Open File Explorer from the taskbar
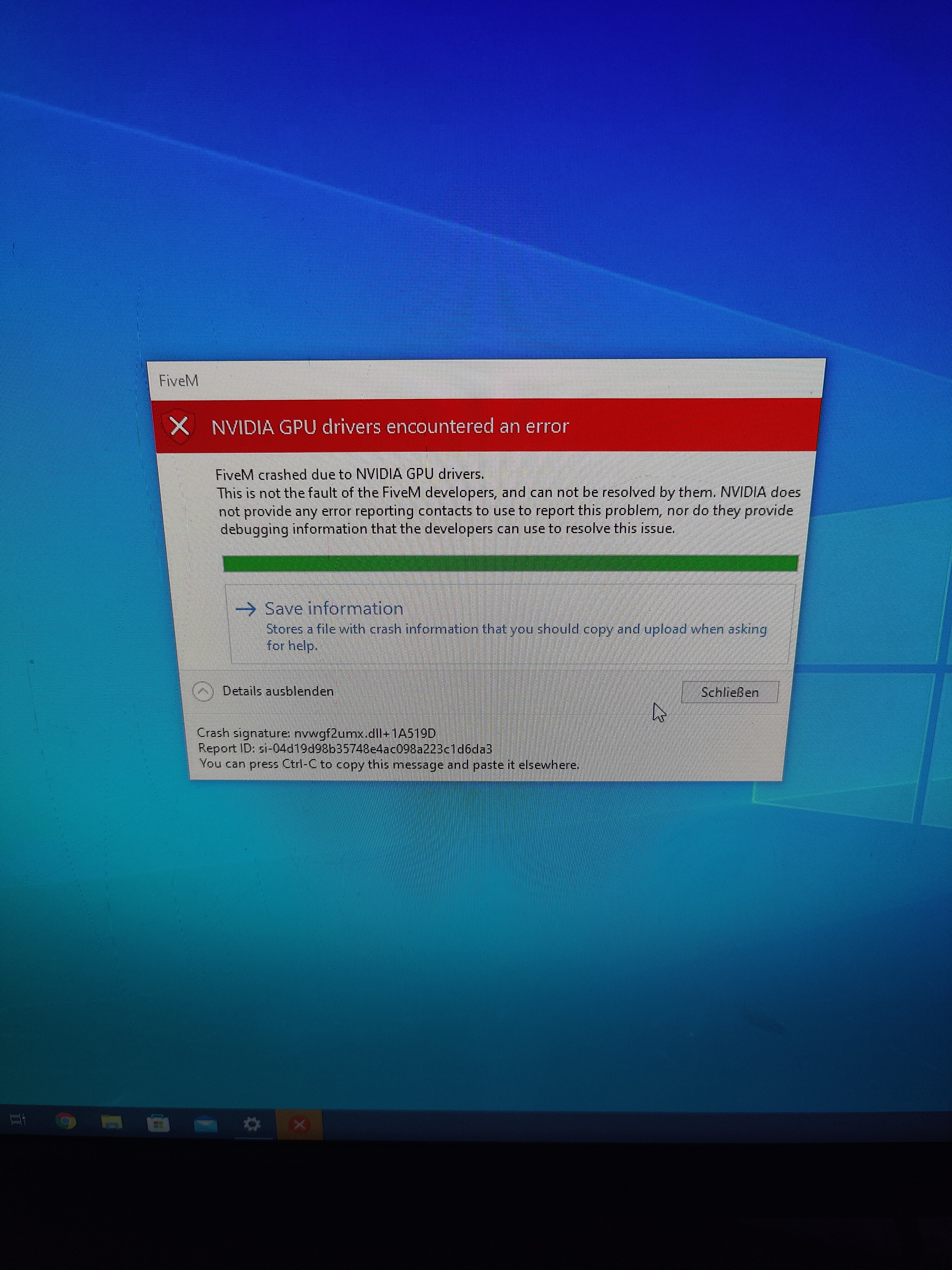The image size is (952, 1270). [111, 1122]
